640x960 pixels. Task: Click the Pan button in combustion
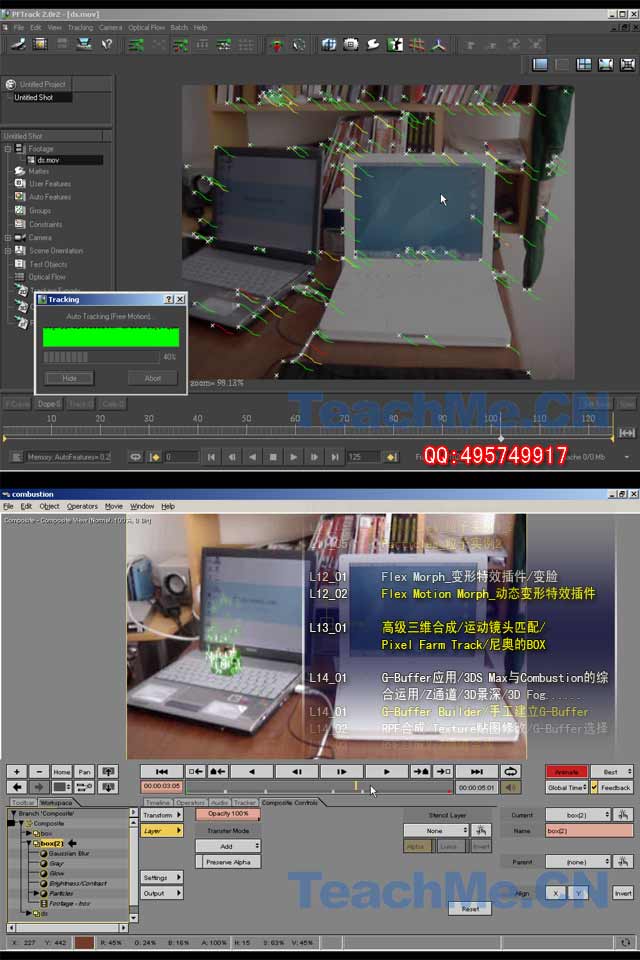click(85, 771)
